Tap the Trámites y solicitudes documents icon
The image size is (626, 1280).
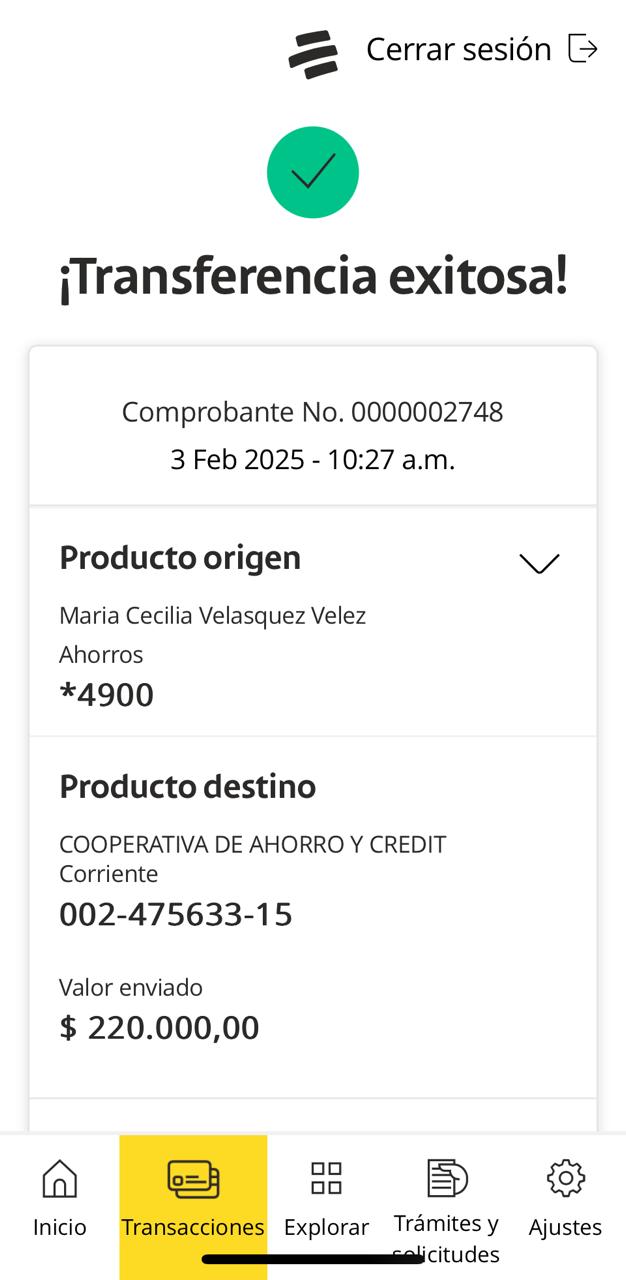tap(446, 1177)
